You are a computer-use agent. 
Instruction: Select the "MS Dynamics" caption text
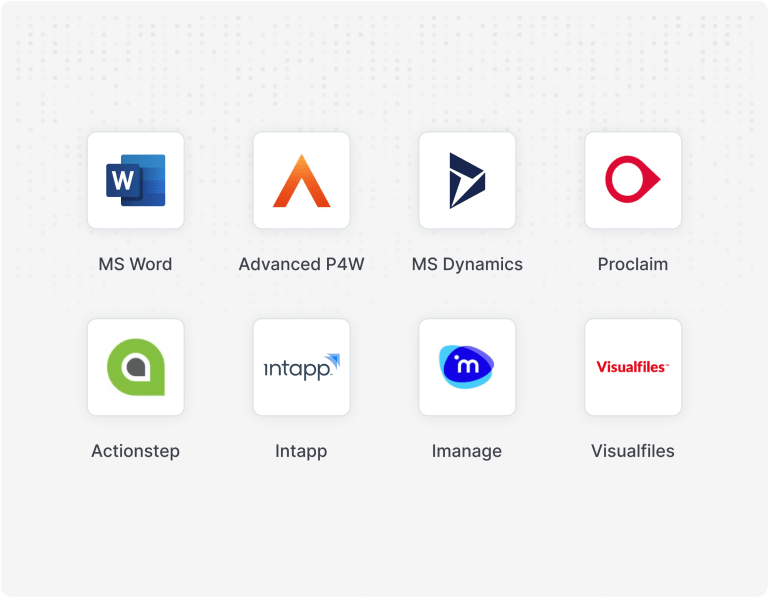coord(467,265)
